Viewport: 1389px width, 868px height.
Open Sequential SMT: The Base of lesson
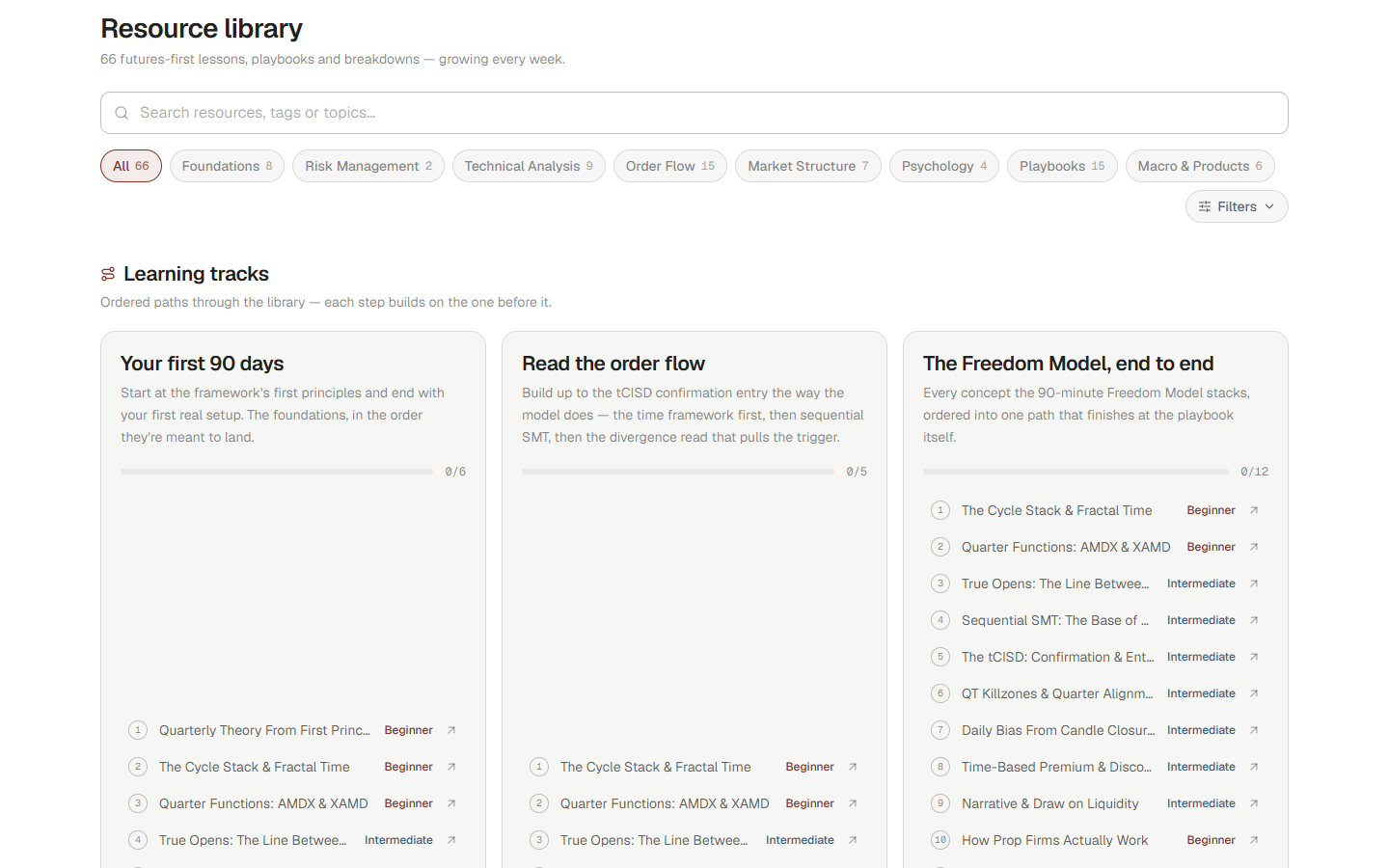tap(1096, 620)
